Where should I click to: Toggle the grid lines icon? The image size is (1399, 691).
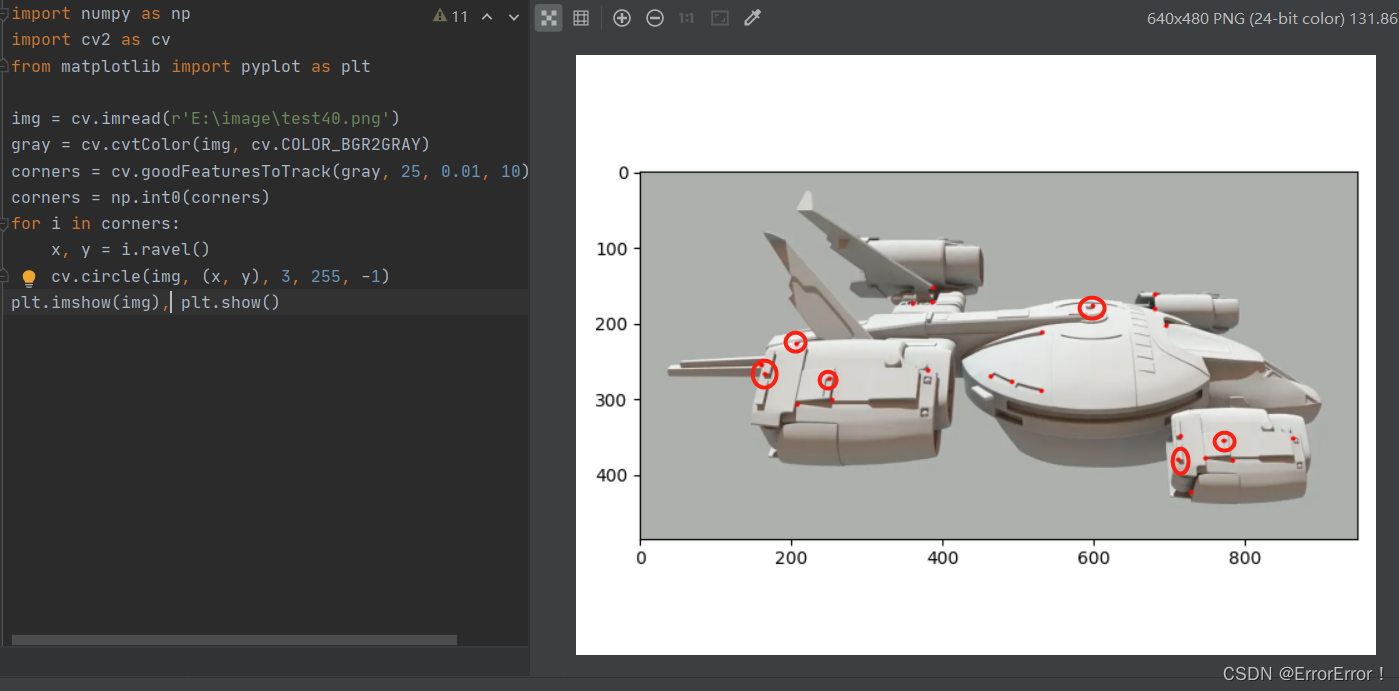(581, 18)
